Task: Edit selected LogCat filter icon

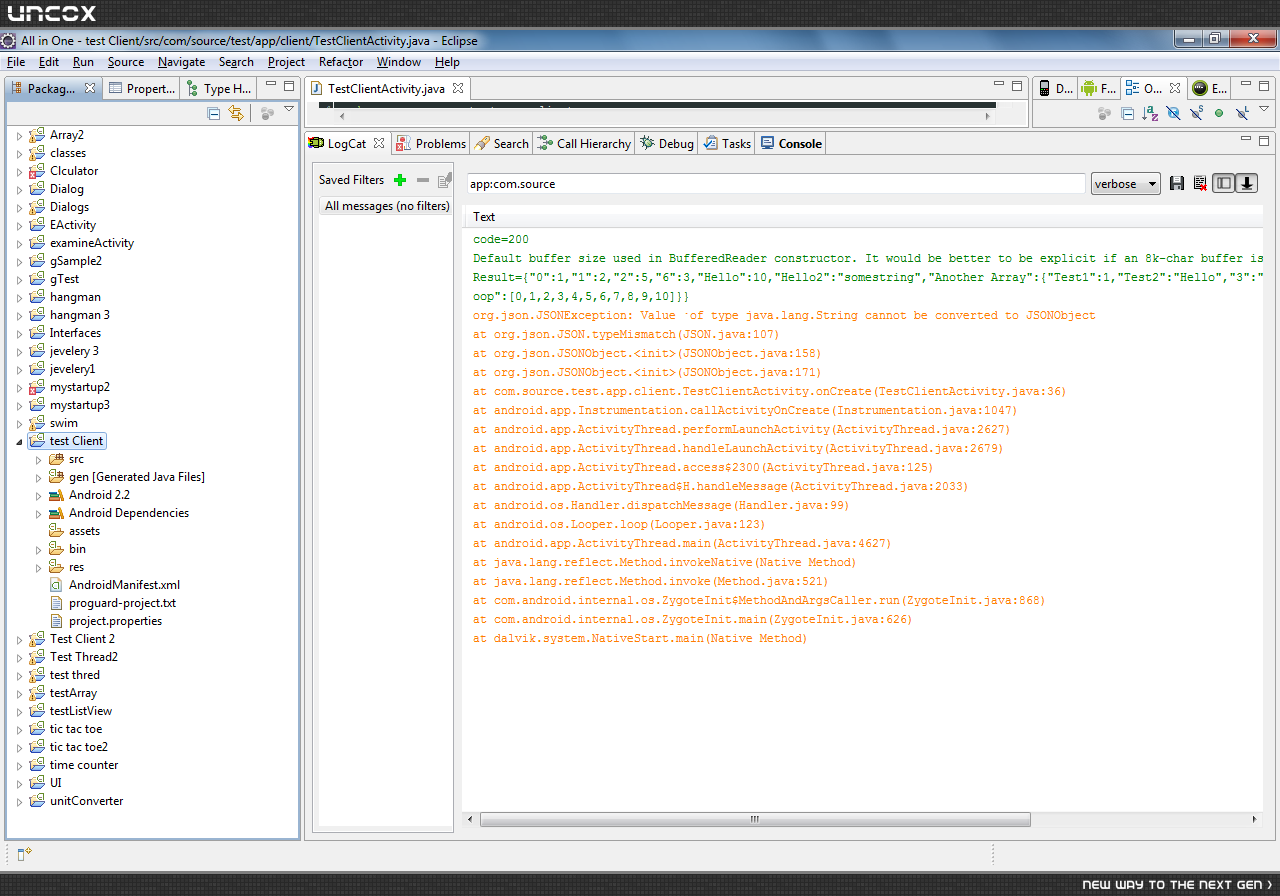Action: [445, 180]
